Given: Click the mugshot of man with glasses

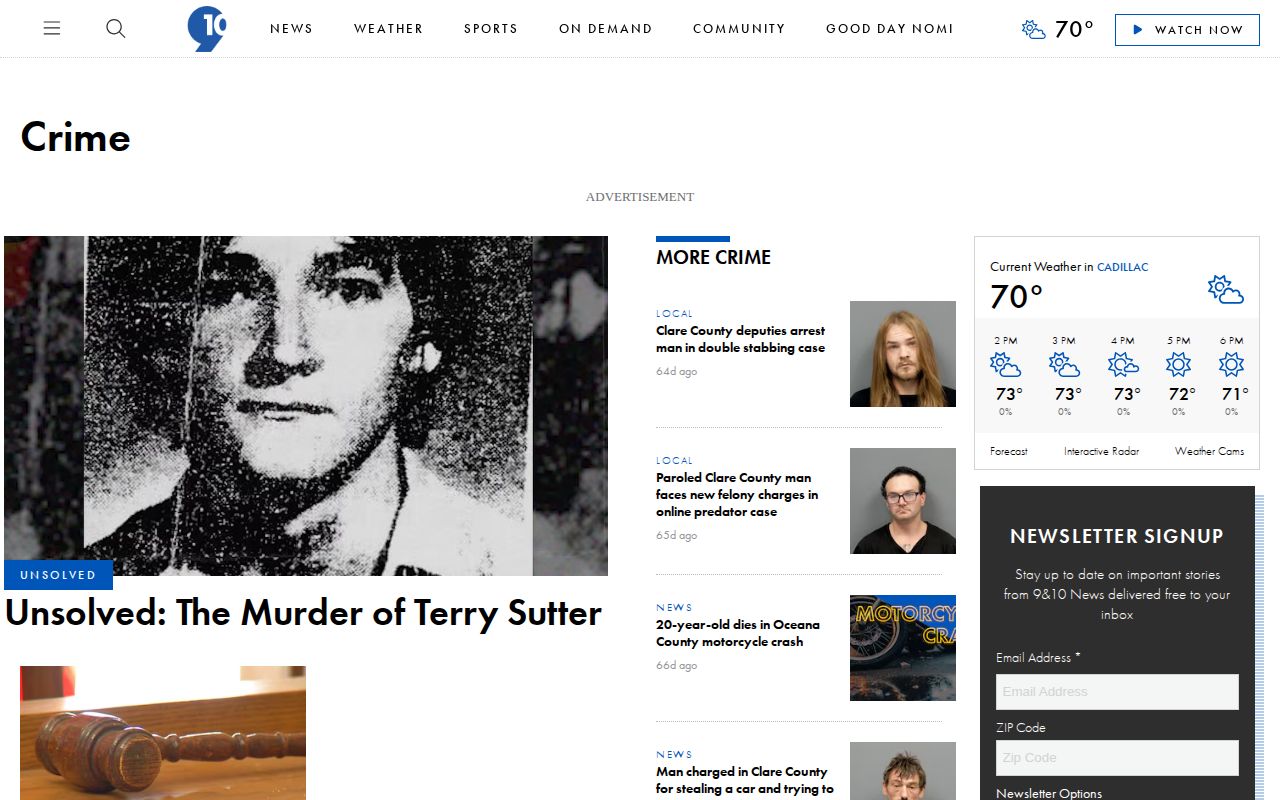Looking at the screenshot, I should 903,501.
